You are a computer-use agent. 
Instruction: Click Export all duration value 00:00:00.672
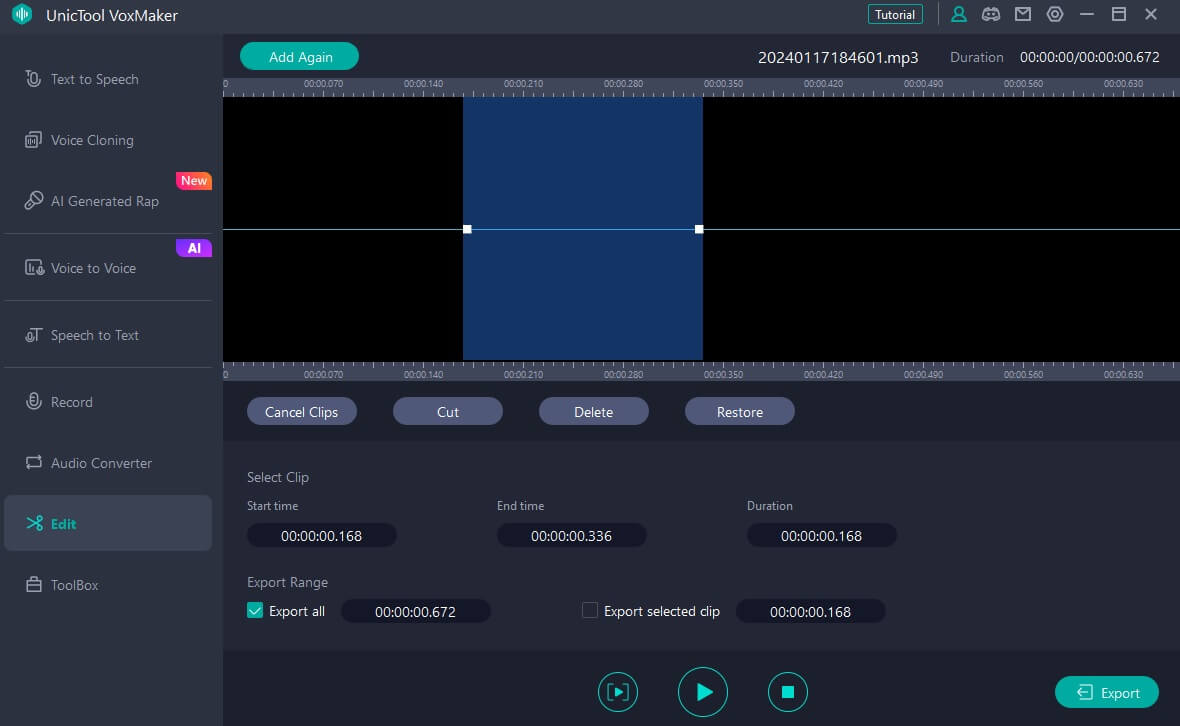415,612
